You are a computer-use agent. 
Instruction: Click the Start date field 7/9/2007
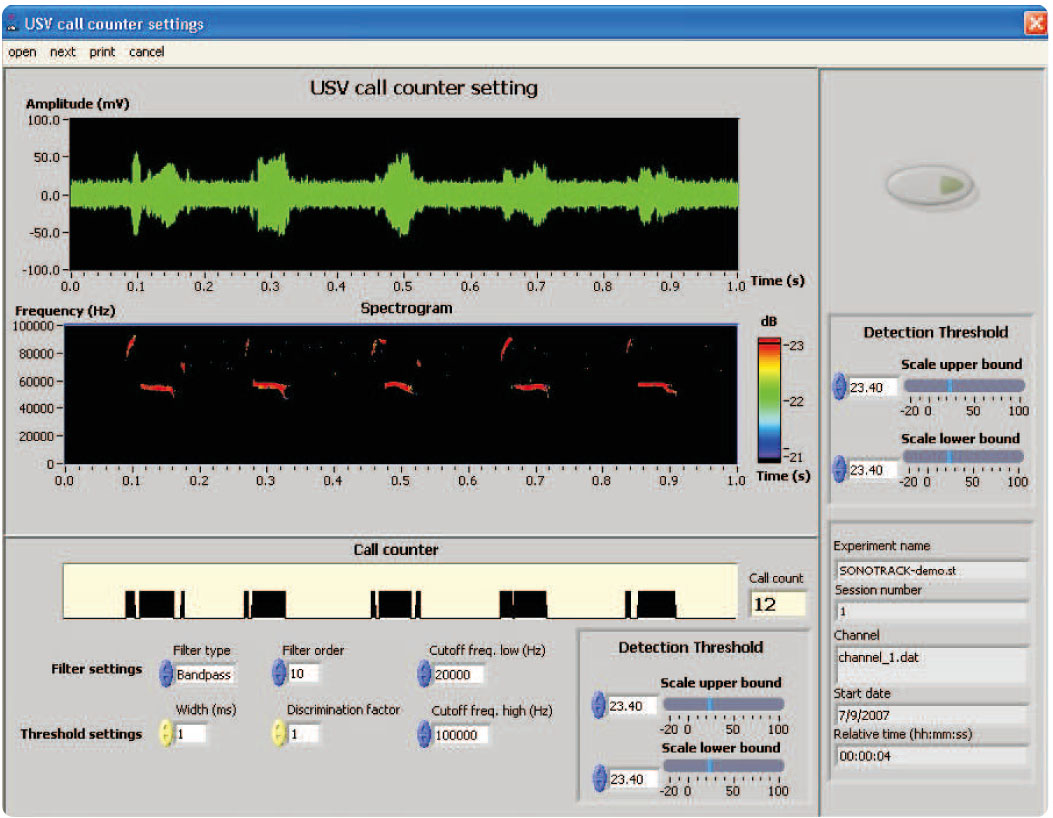coord(931,715)
